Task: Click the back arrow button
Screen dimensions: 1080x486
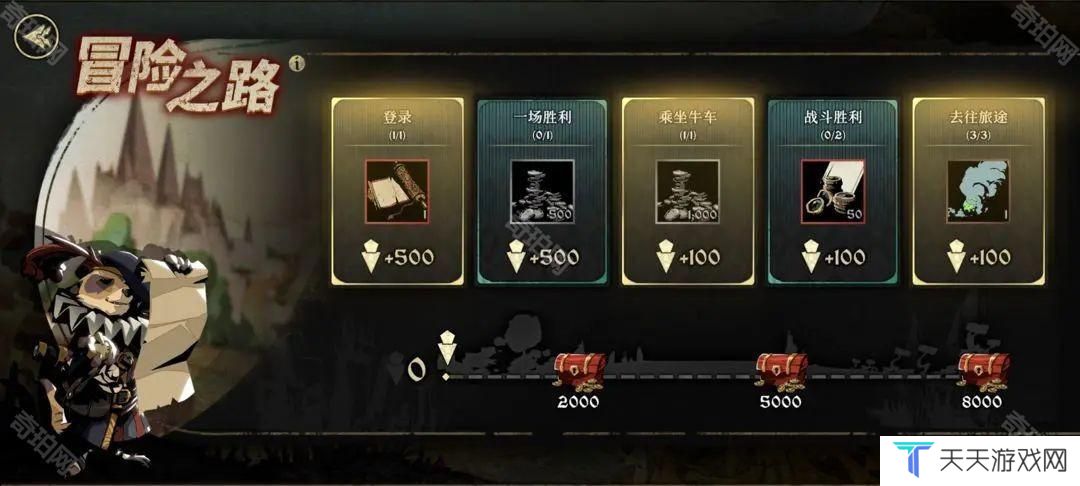Action: [x=36, y=36]
